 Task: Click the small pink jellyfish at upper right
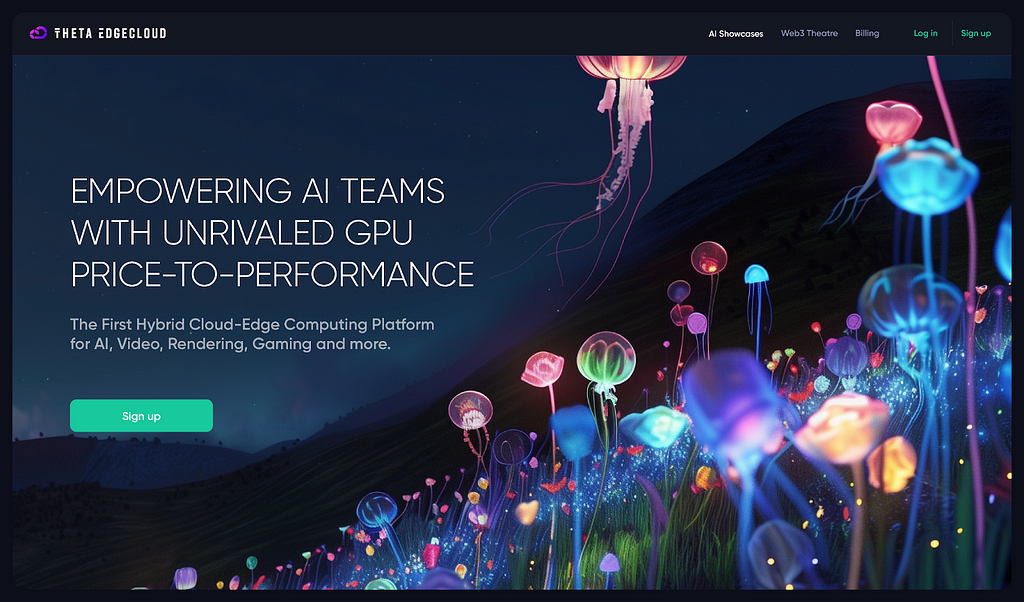pyautogui.click(x=893, y=122)
